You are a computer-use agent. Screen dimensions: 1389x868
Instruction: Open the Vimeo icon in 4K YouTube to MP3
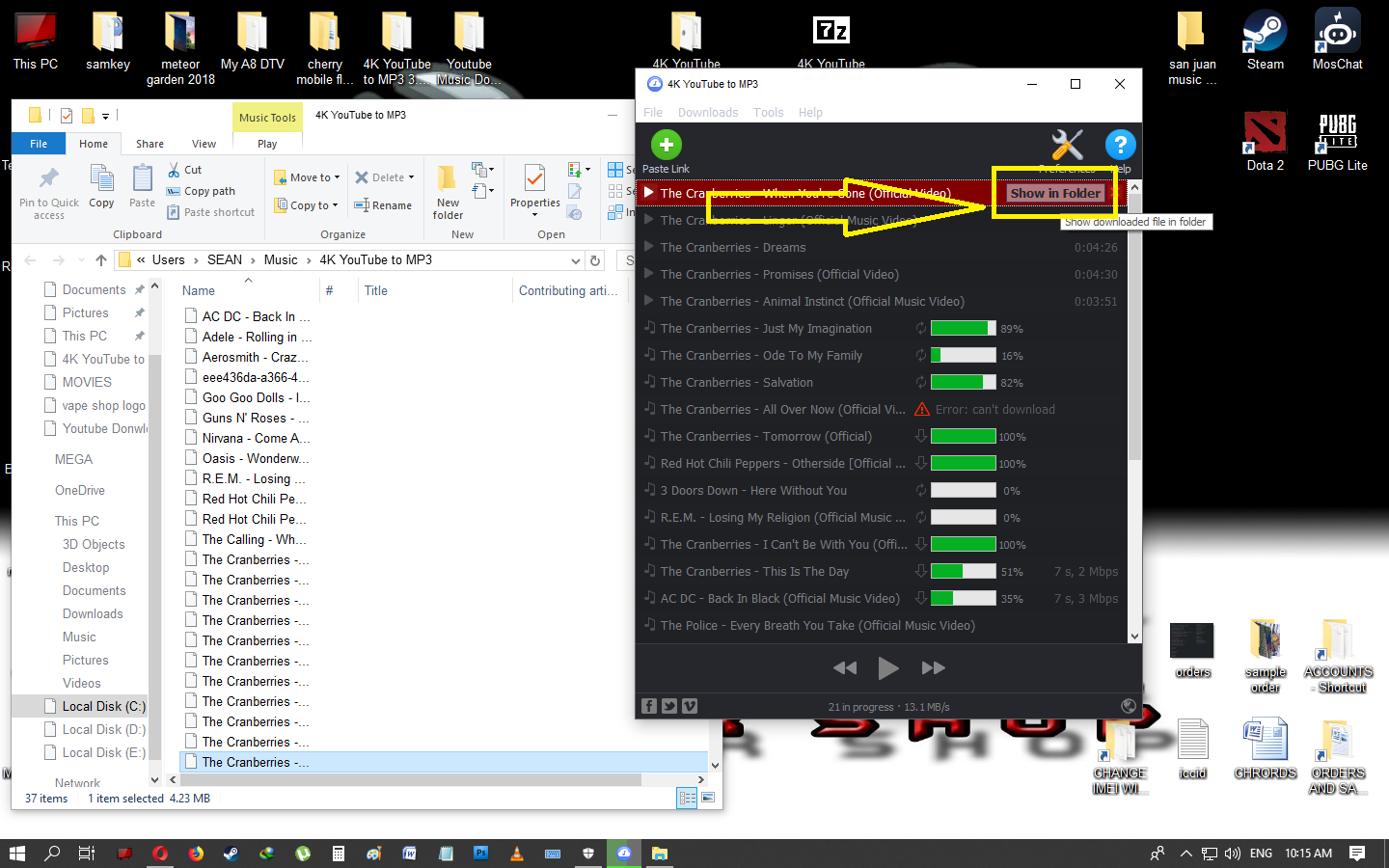(690, 706)
